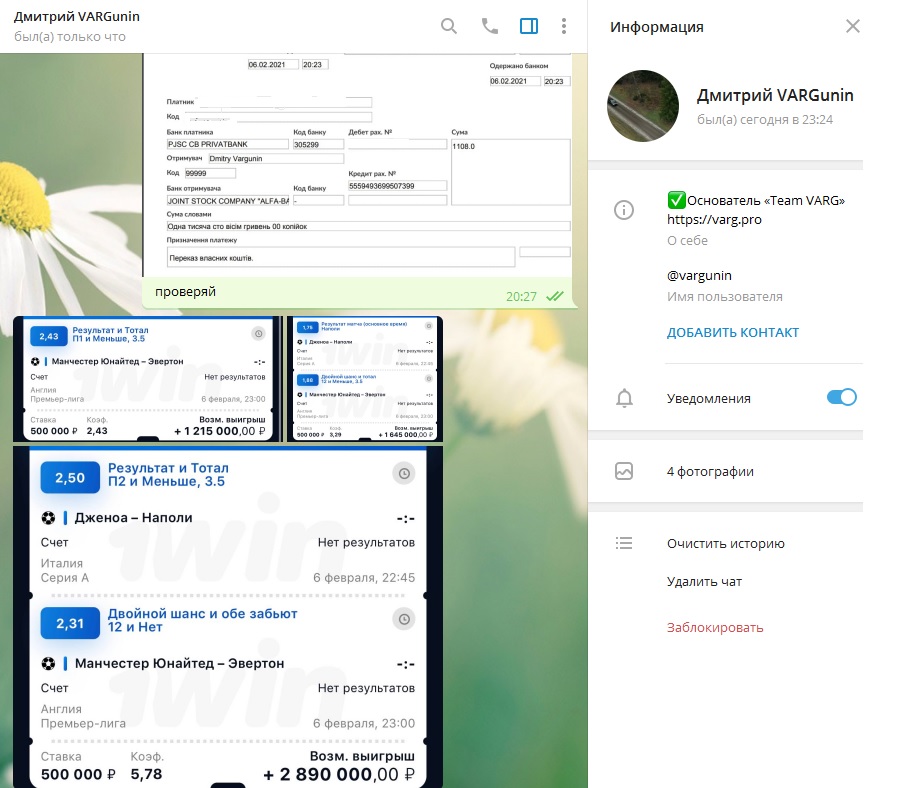The height and width of the screenshot is (788, 905).
Task: Toggle Уведомления notifications switch
Action: point(842,397)
